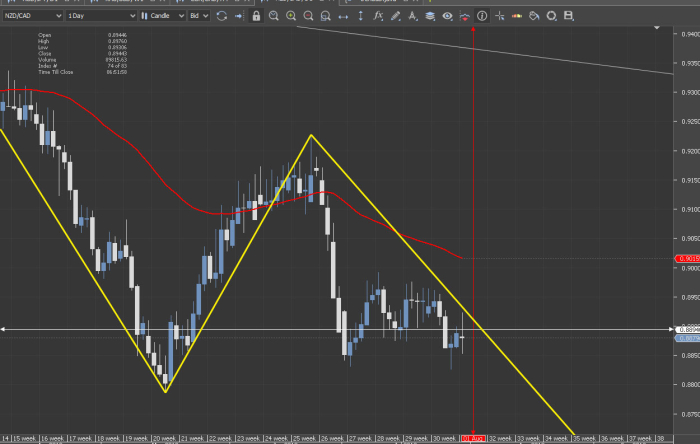Click the zoom to area magnifier icon

[x=274, y=16]
